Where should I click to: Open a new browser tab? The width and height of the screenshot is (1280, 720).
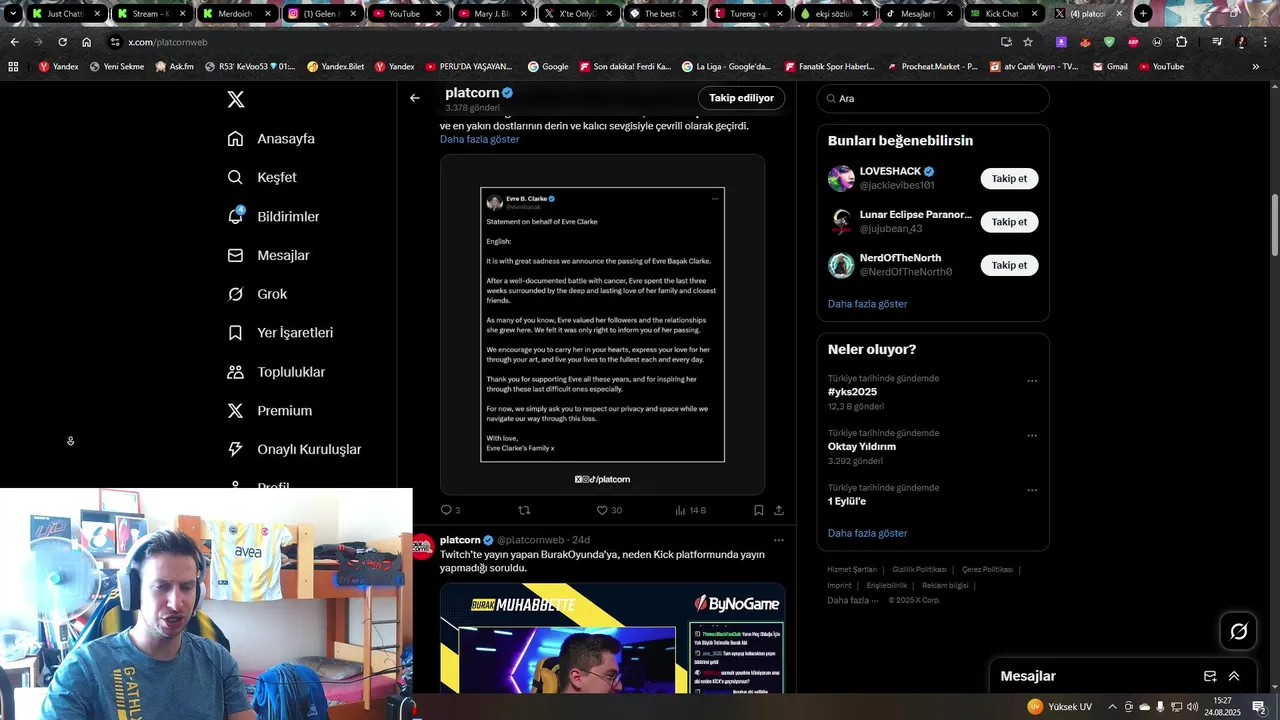[x=1143, y=14]
